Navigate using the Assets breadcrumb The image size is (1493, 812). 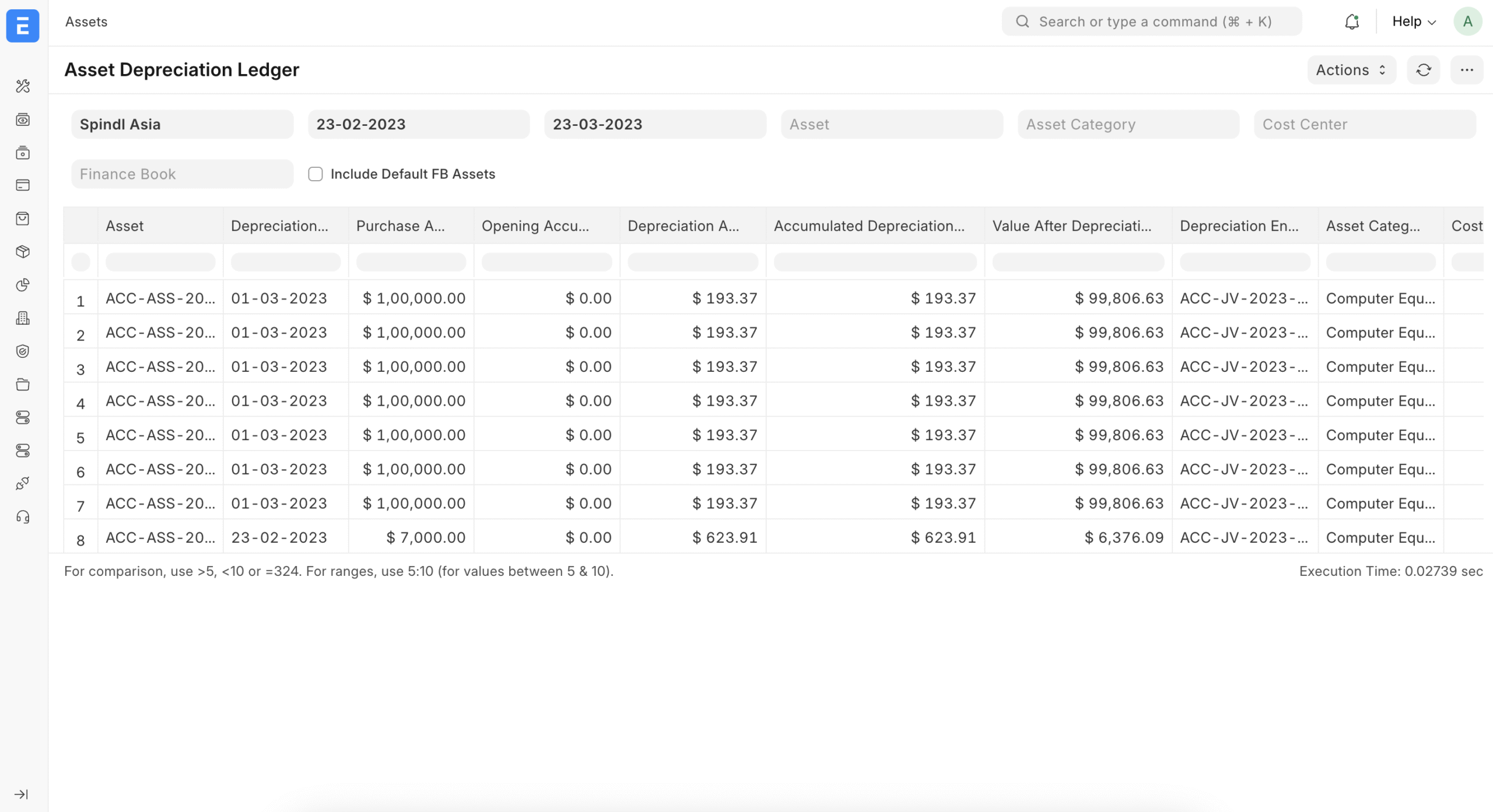coord(86,22)
